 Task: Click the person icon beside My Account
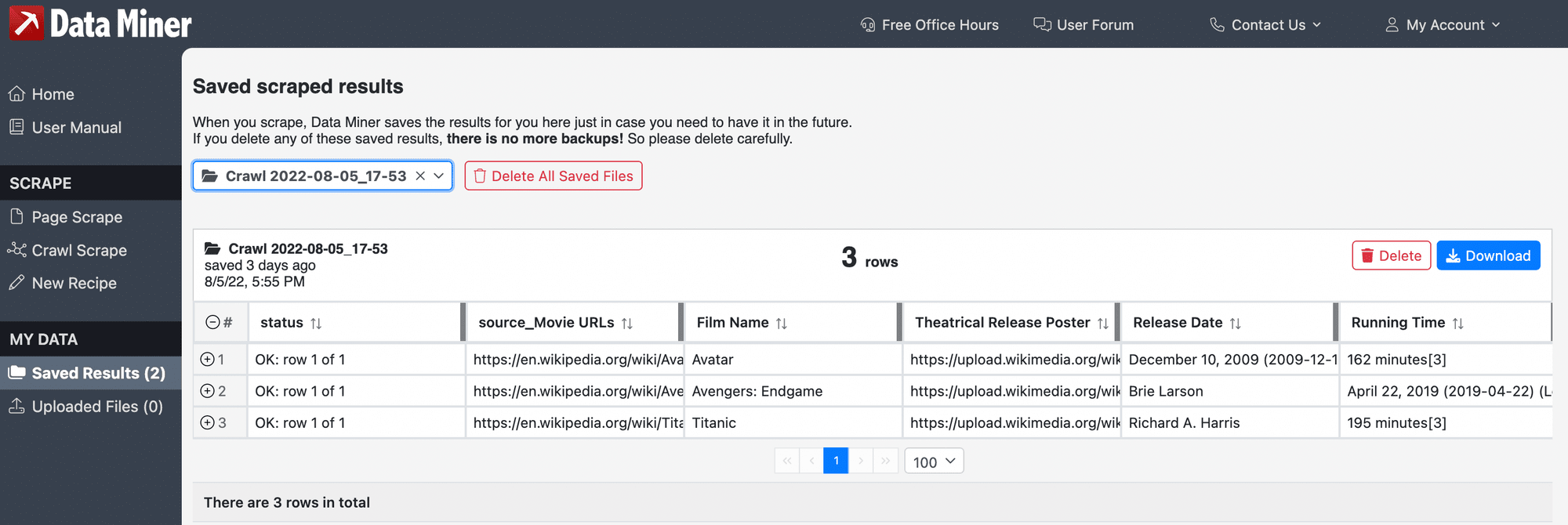[1392, 25]
